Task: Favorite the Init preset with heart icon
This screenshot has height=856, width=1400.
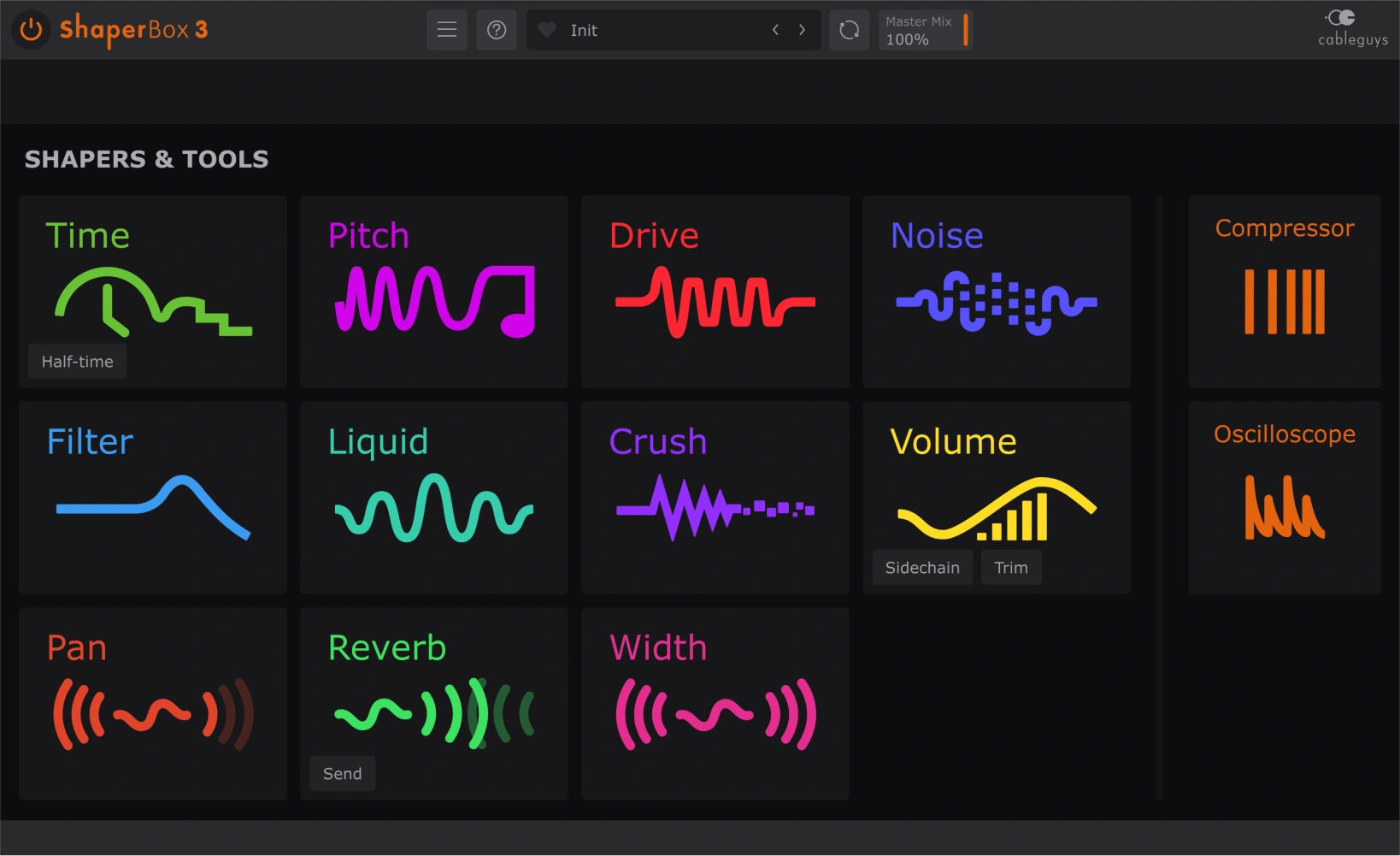Action: (547, 30)
